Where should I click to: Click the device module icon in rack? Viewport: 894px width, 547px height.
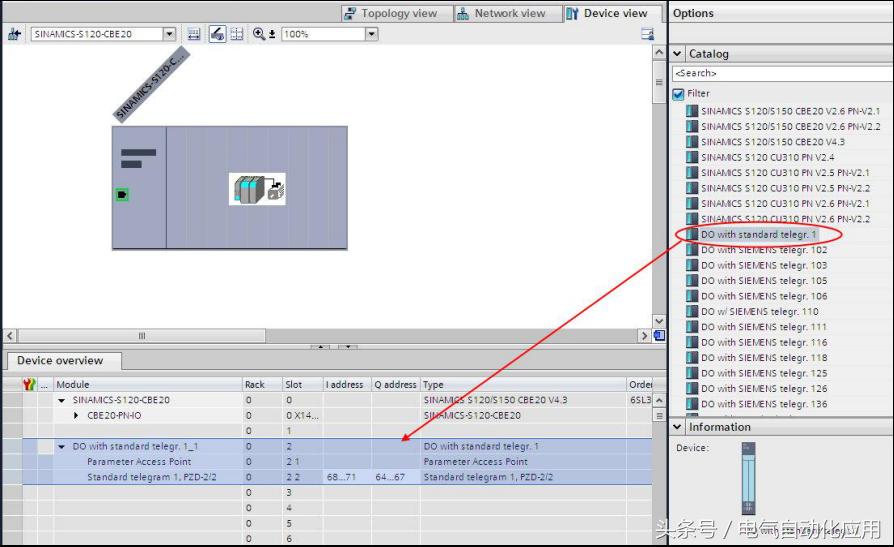tap(257, 189)
